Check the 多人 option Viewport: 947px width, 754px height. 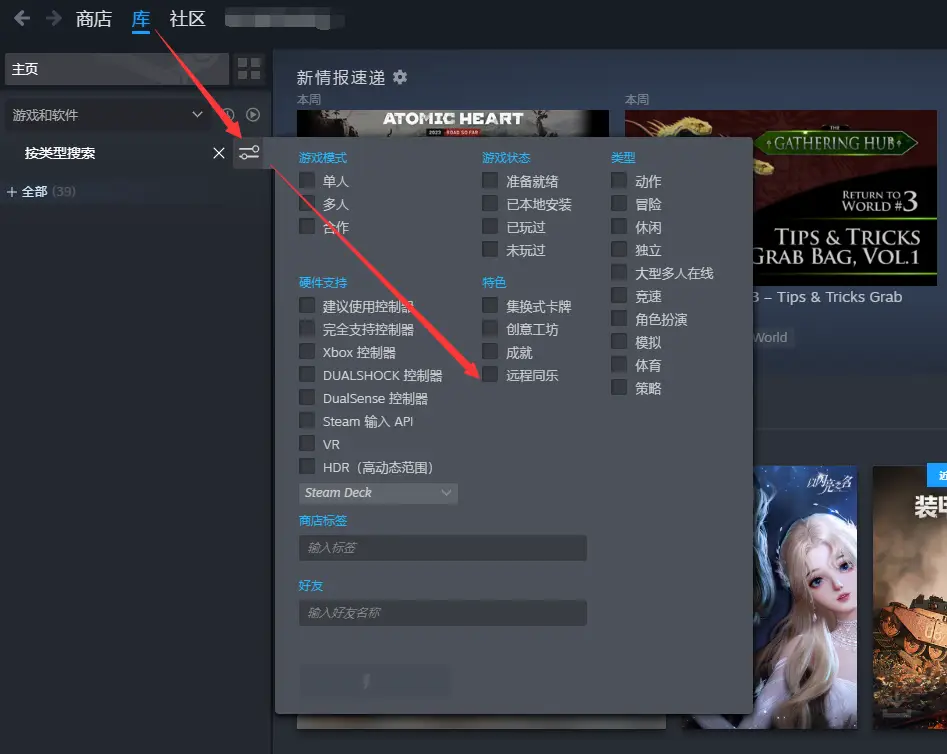tap(307, 203)
